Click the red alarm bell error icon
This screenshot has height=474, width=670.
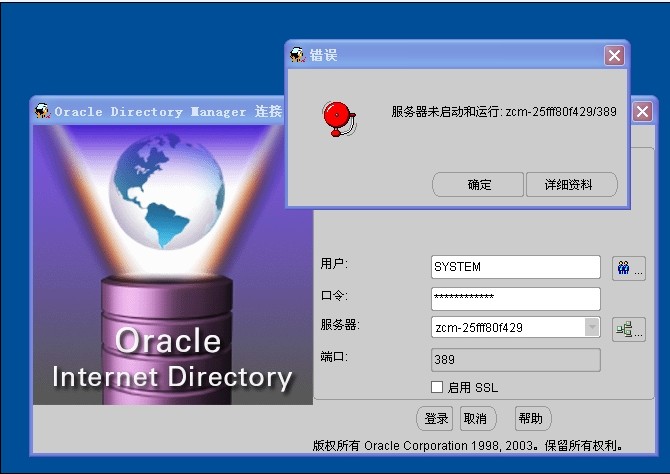point(334,119)
